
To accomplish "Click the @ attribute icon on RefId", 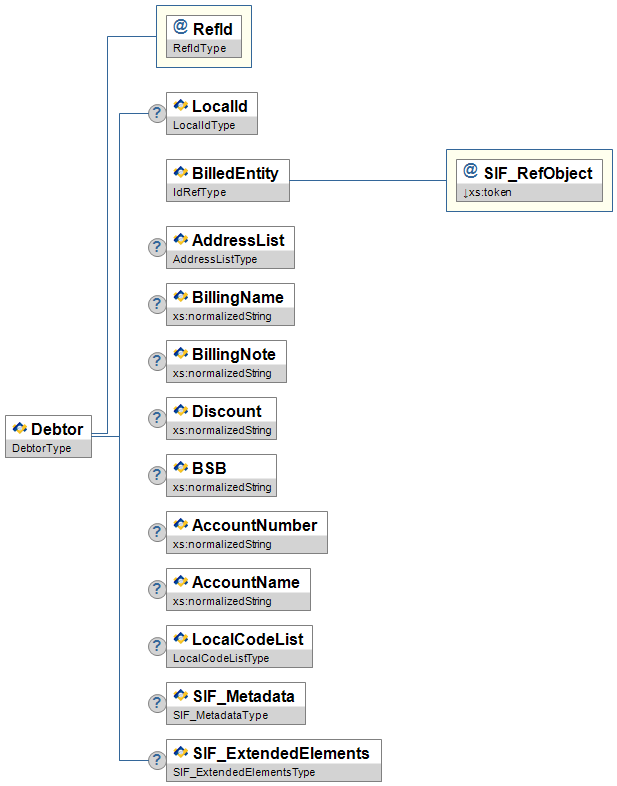I will pos(180,28).
